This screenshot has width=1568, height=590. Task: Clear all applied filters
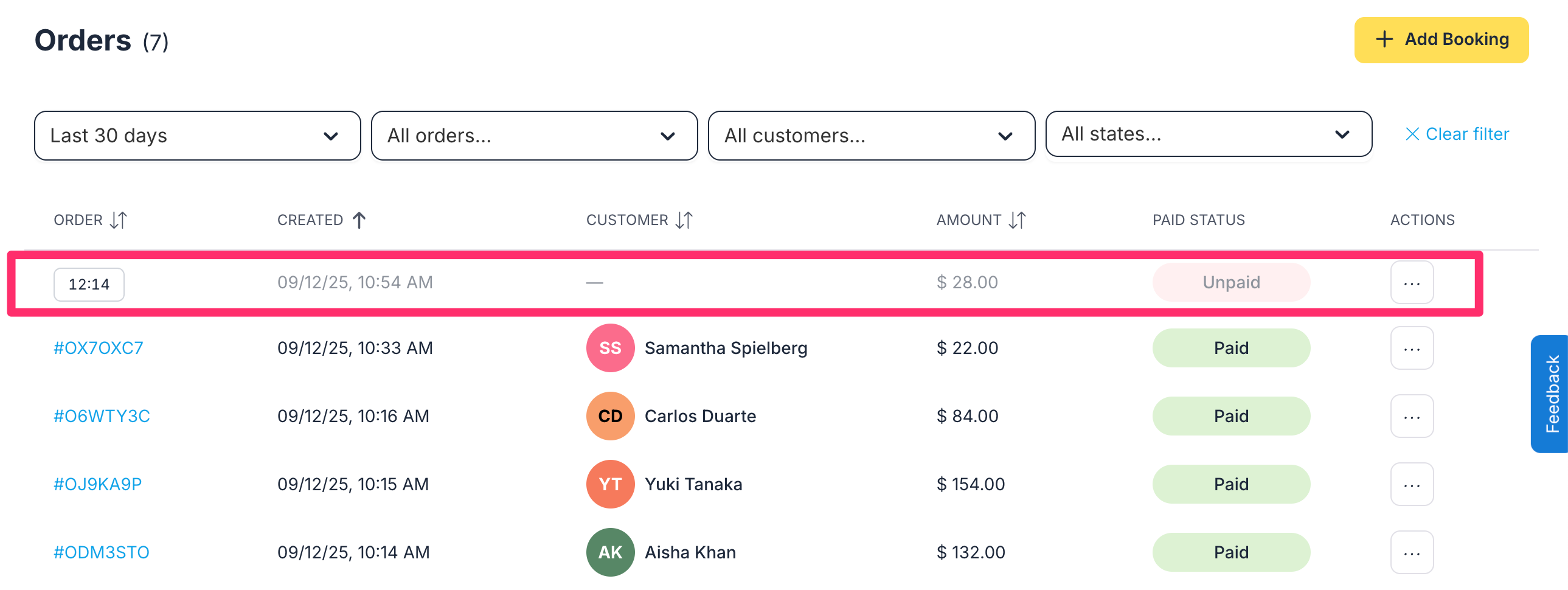click(x=1457, y=134)
